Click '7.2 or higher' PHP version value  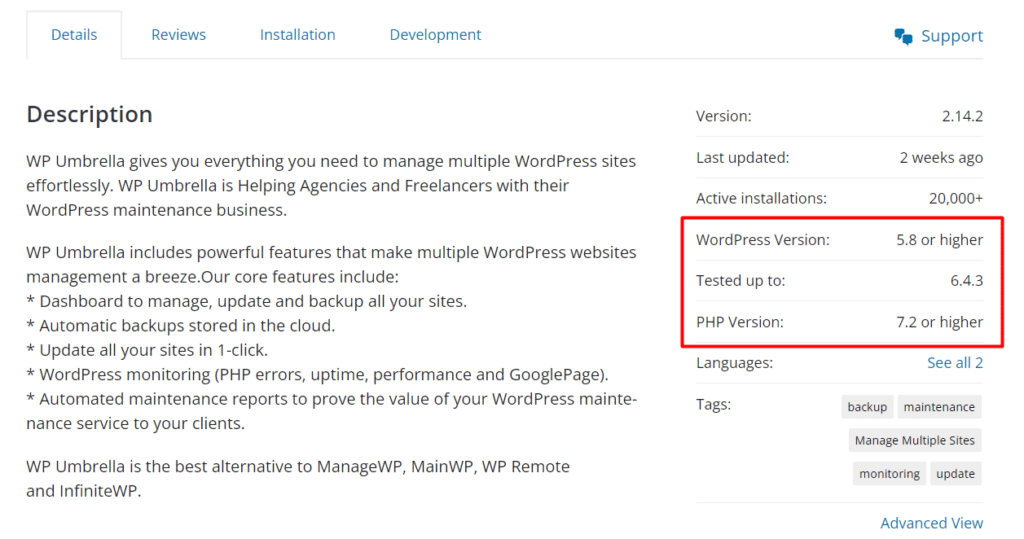click(x=939, y=322)
